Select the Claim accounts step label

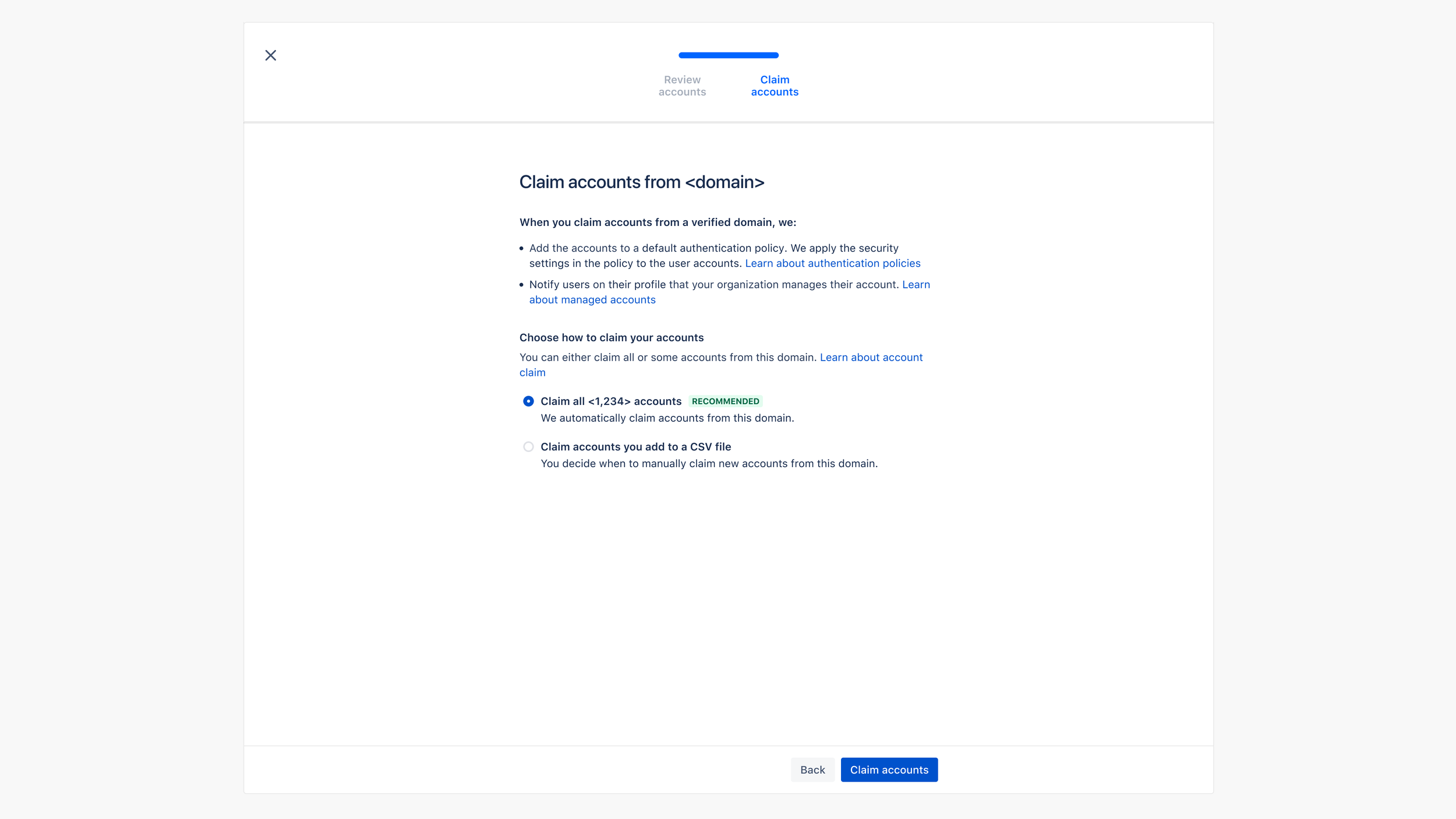click(775, 86)
